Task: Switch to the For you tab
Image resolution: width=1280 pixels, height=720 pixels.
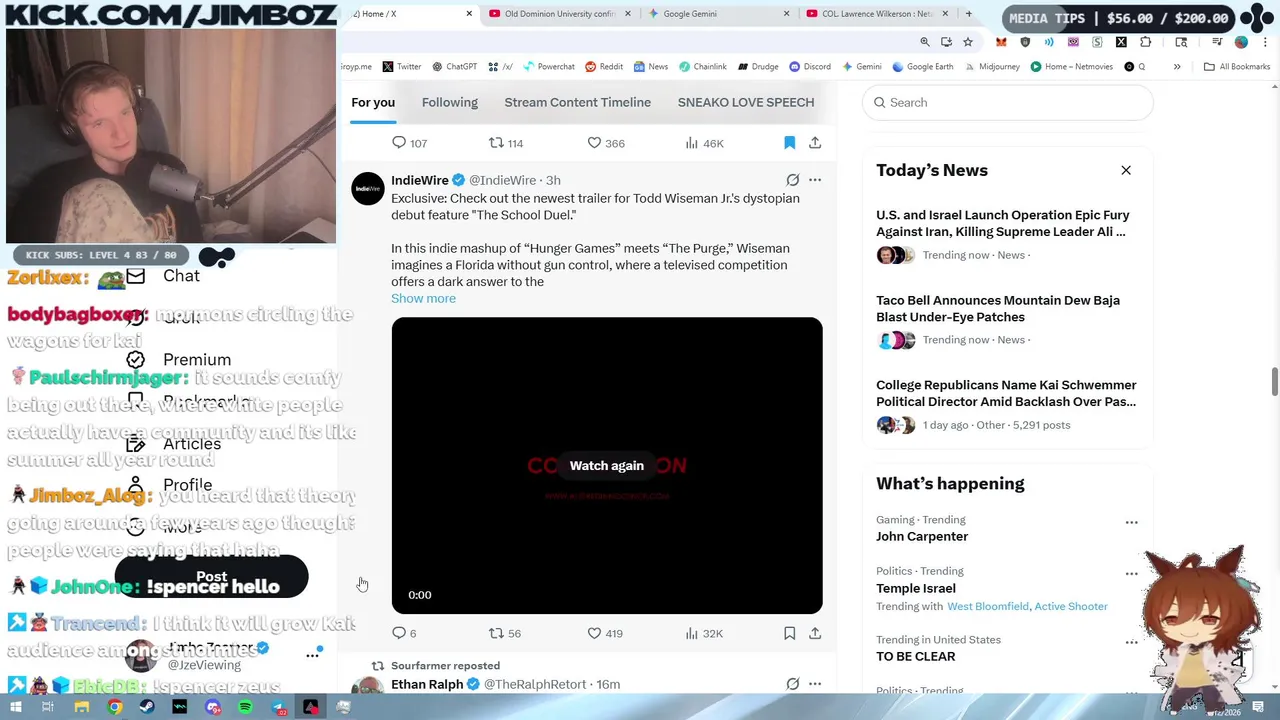Action: 373,102
